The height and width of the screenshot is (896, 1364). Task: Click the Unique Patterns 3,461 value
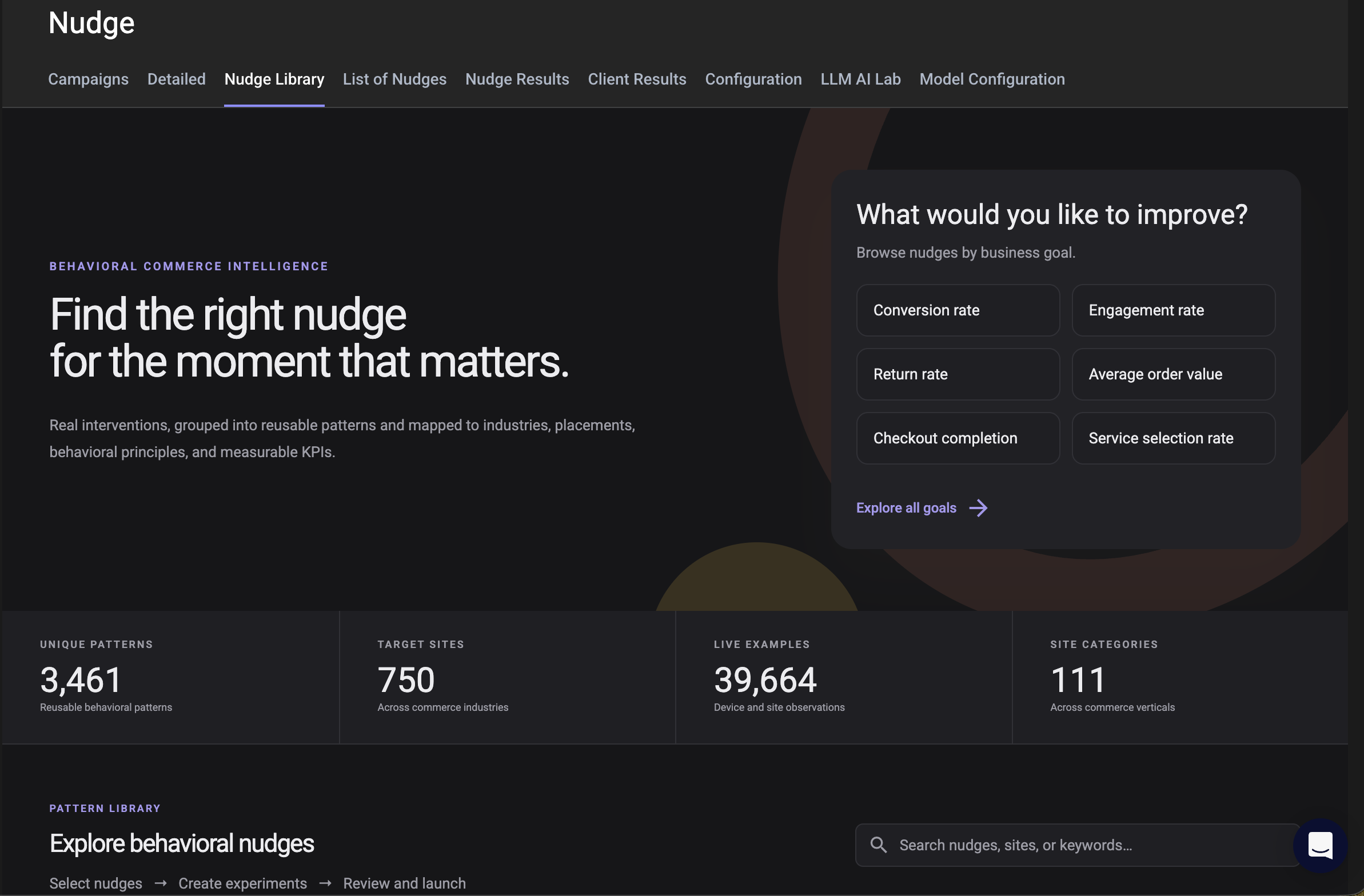81,680
